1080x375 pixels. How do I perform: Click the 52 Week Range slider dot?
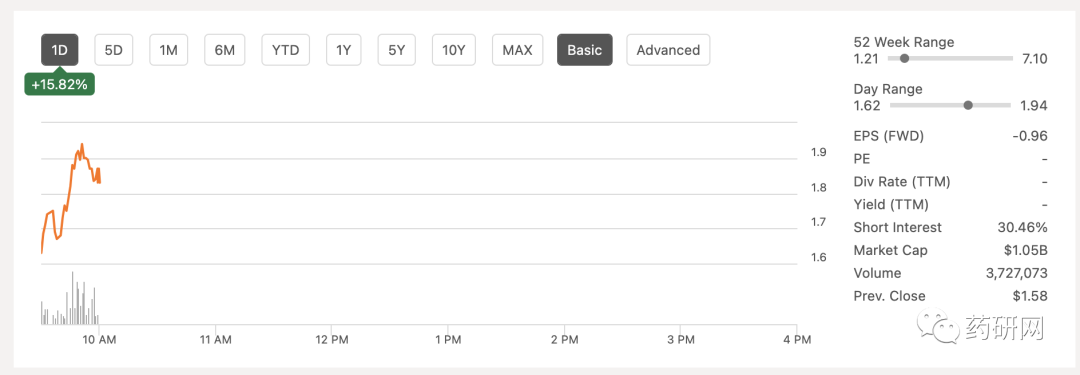pyautogui.click(x=904, y=59)
